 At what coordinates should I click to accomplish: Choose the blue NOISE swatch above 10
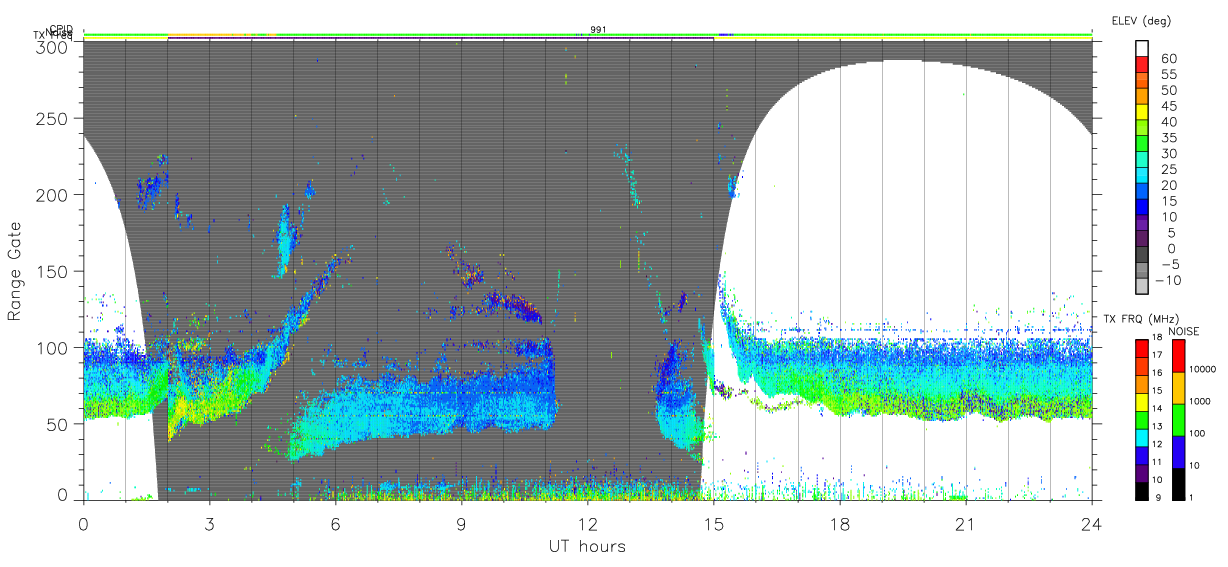(x=1177, y=451)
